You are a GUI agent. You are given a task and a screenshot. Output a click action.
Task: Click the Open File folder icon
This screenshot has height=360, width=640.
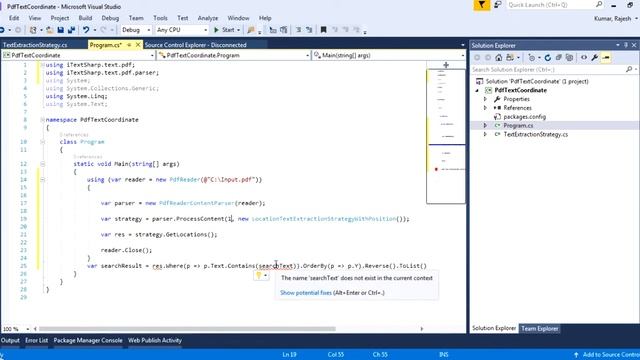[x=49, y=30]
